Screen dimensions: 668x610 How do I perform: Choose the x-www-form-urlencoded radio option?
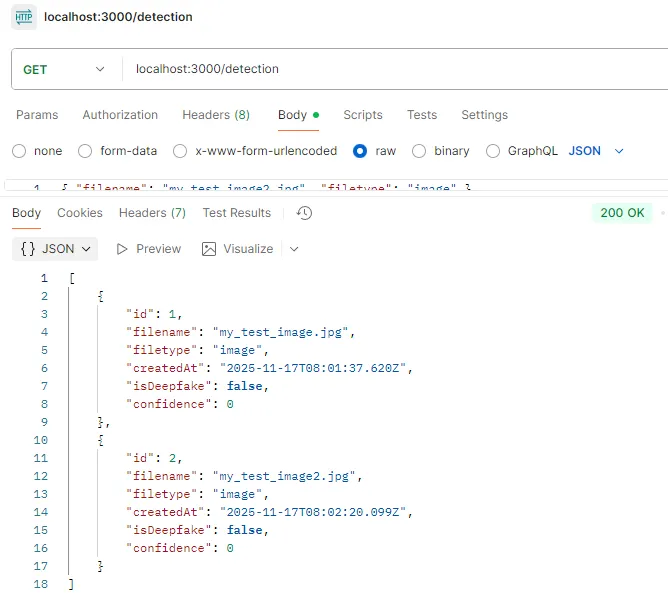[x=180, y=151]
